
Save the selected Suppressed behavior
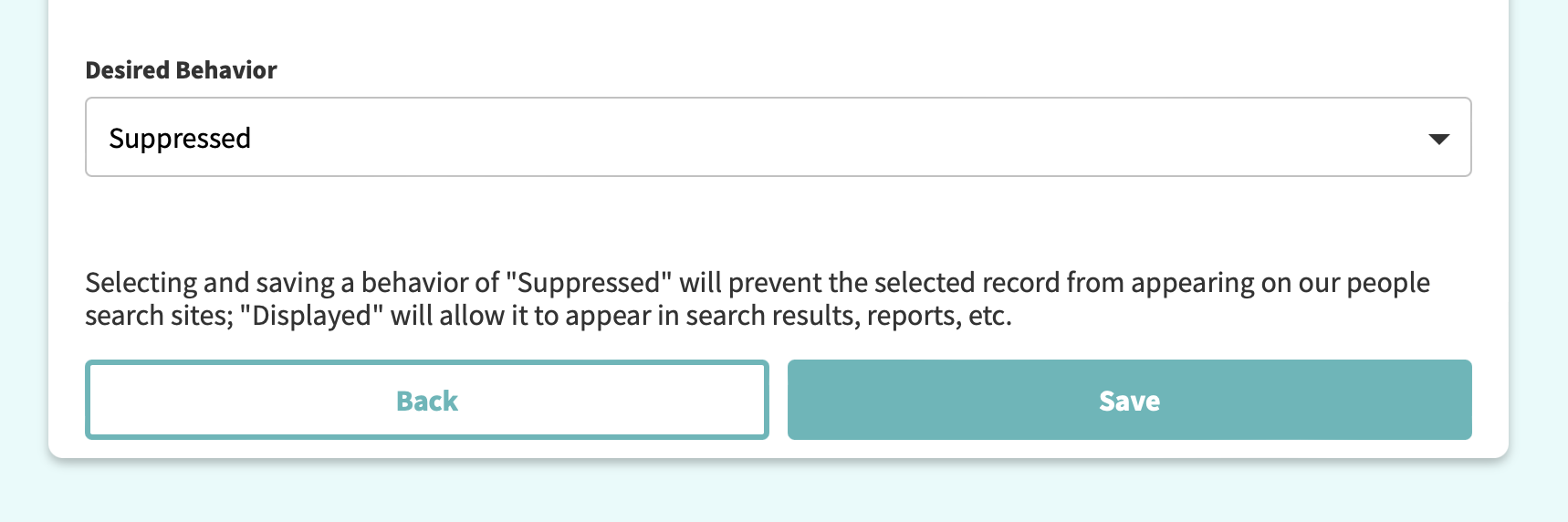pyautogui.click(x=1129, y=400)
